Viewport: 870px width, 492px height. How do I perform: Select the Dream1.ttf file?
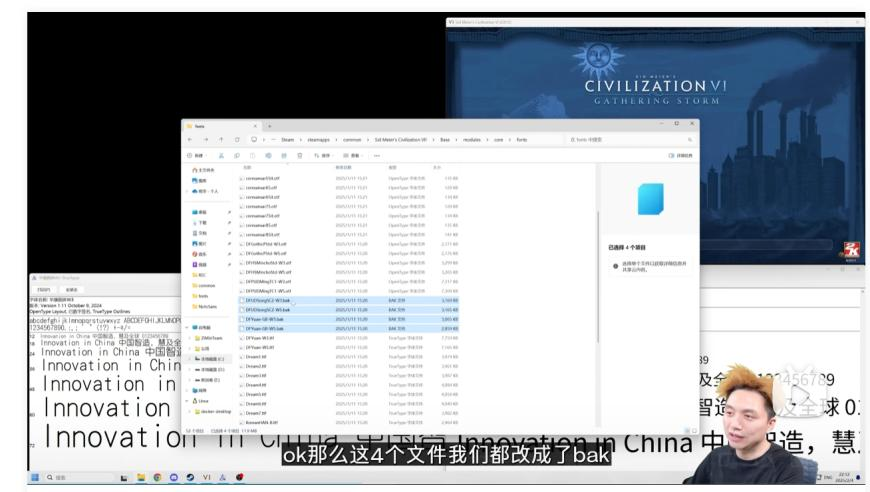coord(350,357)
